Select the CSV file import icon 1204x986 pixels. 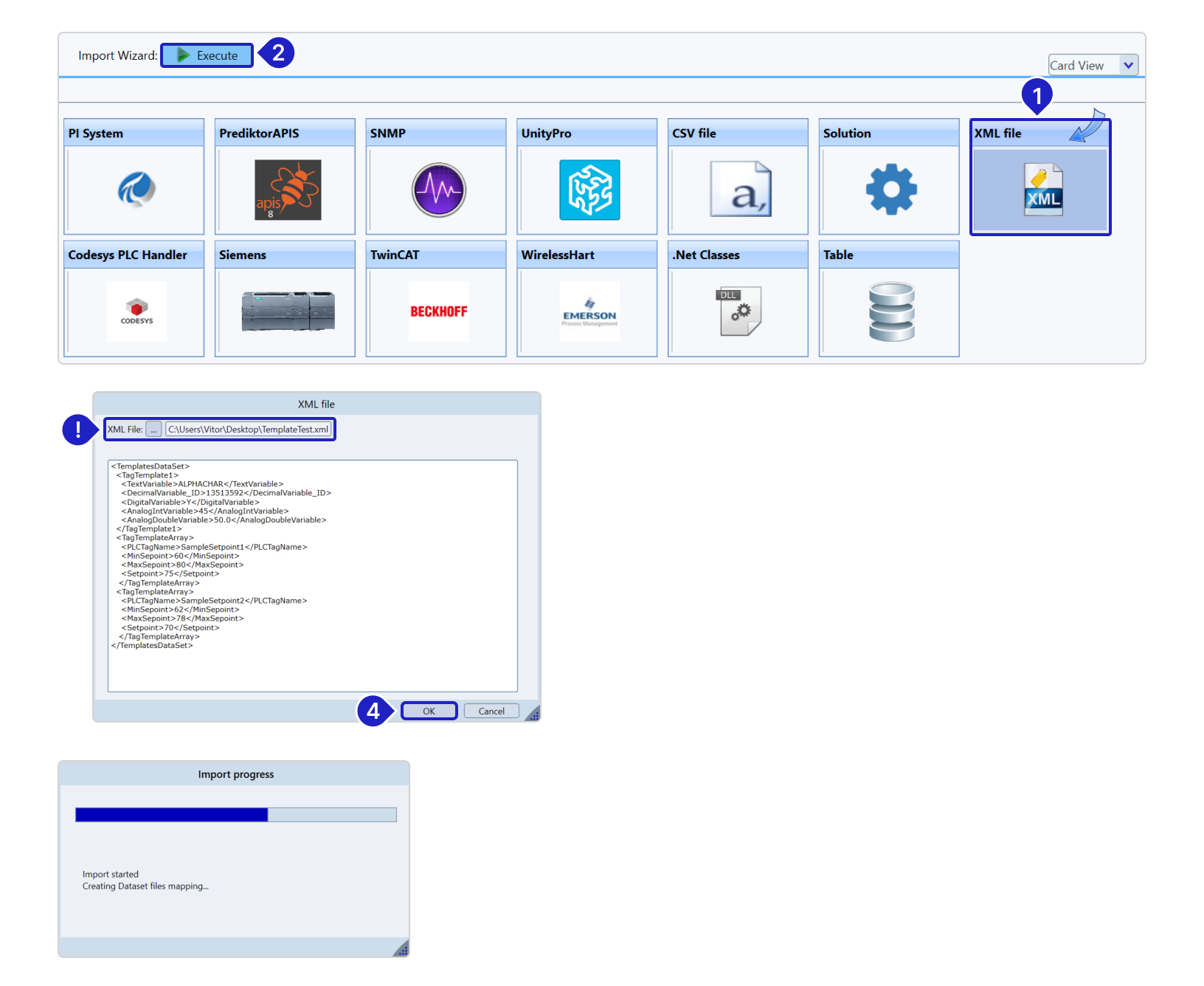click(741, 190)
